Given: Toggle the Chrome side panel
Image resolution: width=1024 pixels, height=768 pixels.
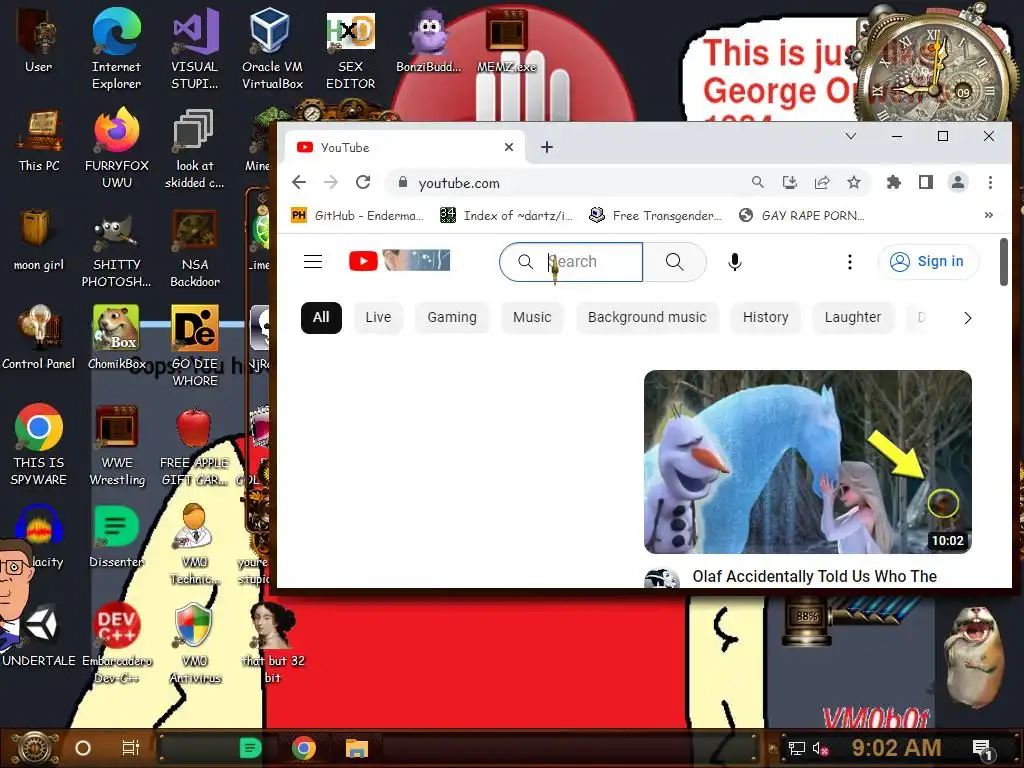Looking at the screenshot, I should coord(925,182).
